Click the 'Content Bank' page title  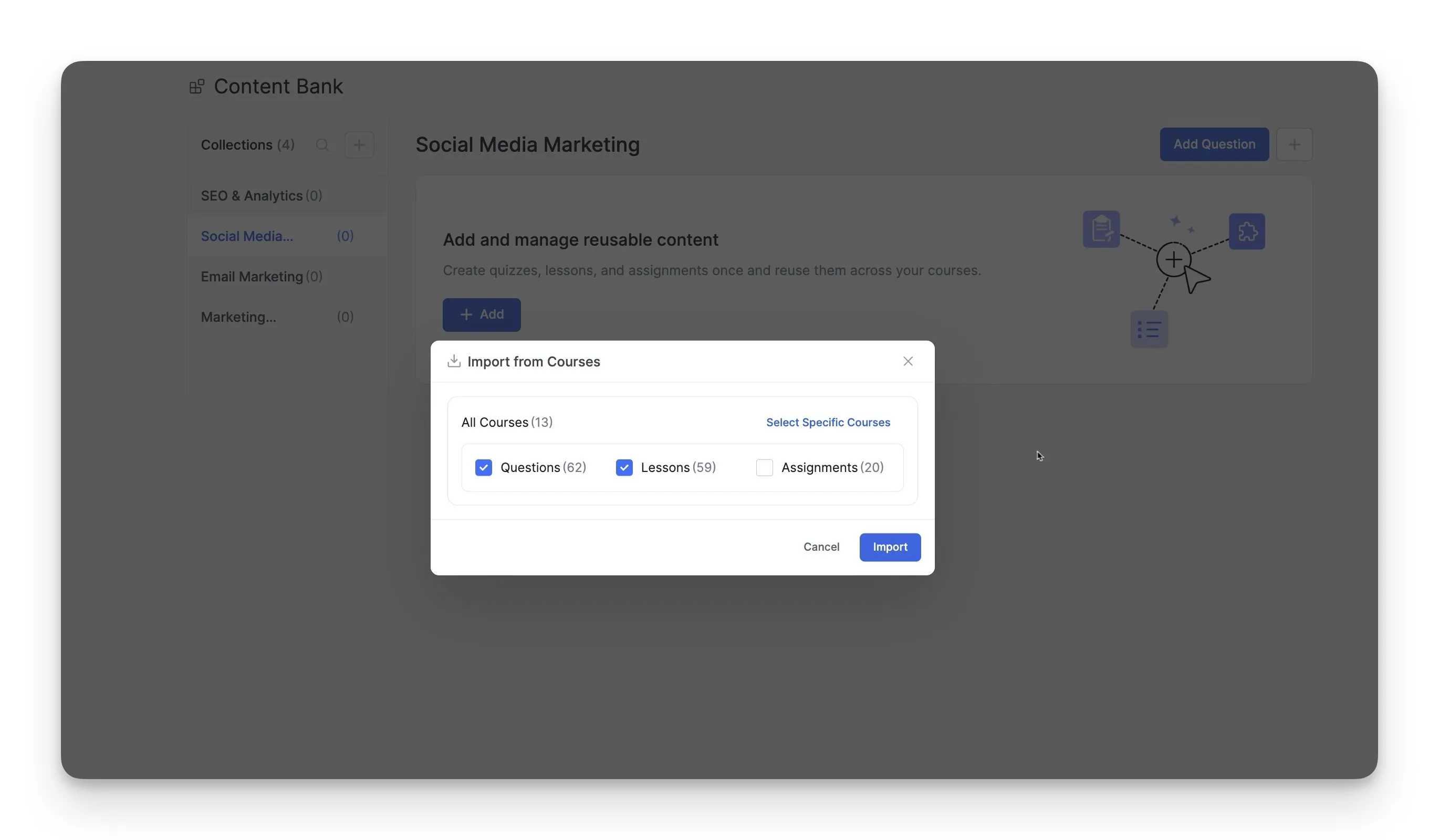(x=278, y=86)
